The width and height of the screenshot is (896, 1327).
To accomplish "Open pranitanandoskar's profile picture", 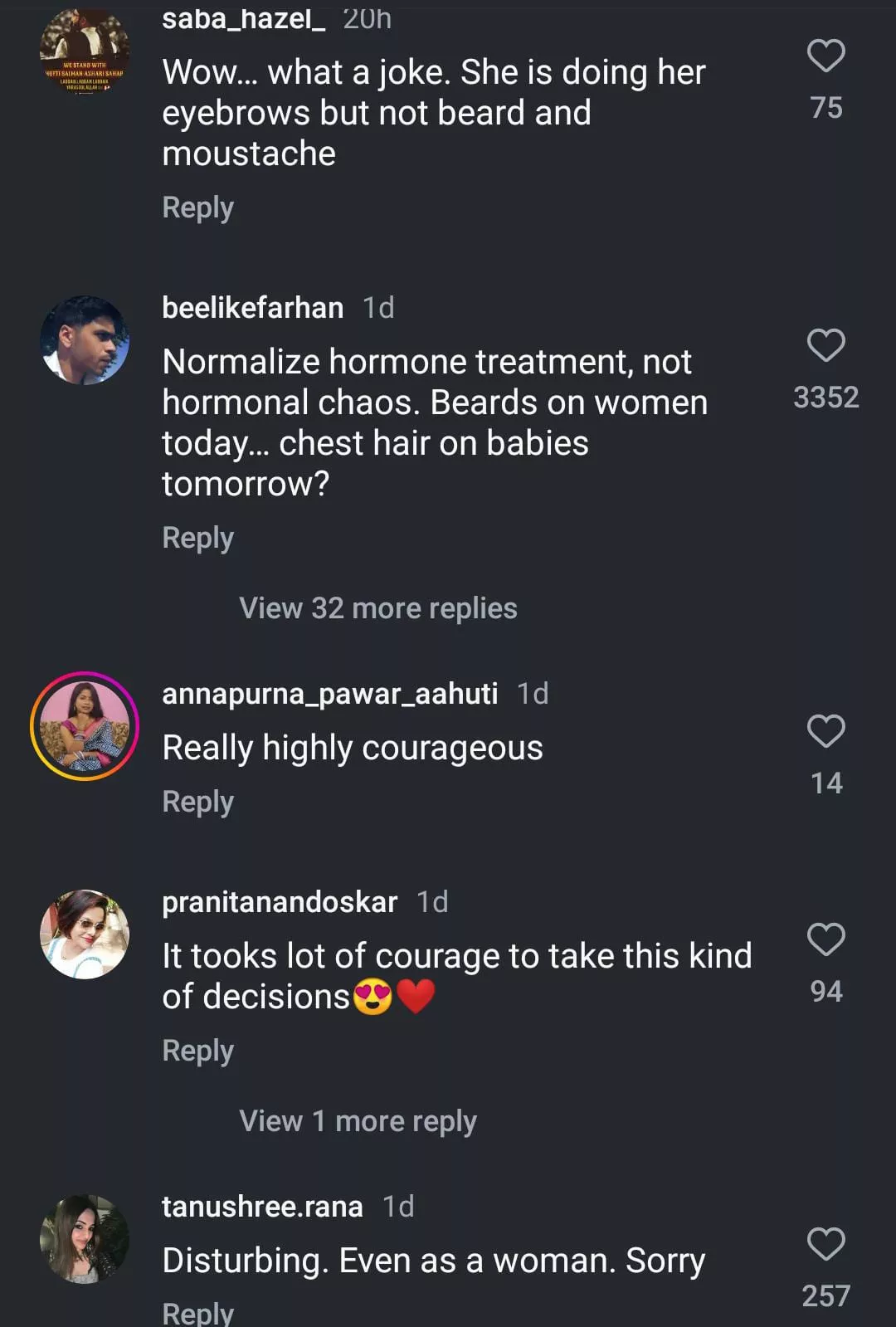I will coord(85,934).
